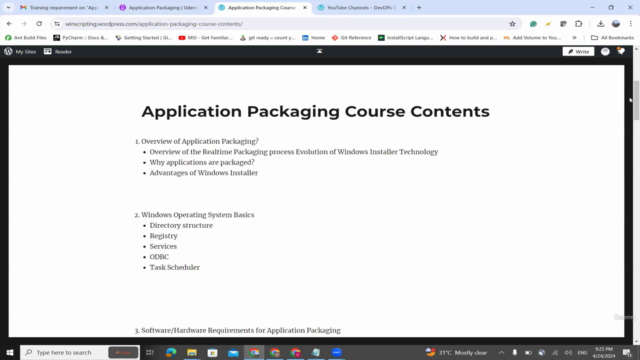Open the Windows Start menu

(x=10, y=352)
